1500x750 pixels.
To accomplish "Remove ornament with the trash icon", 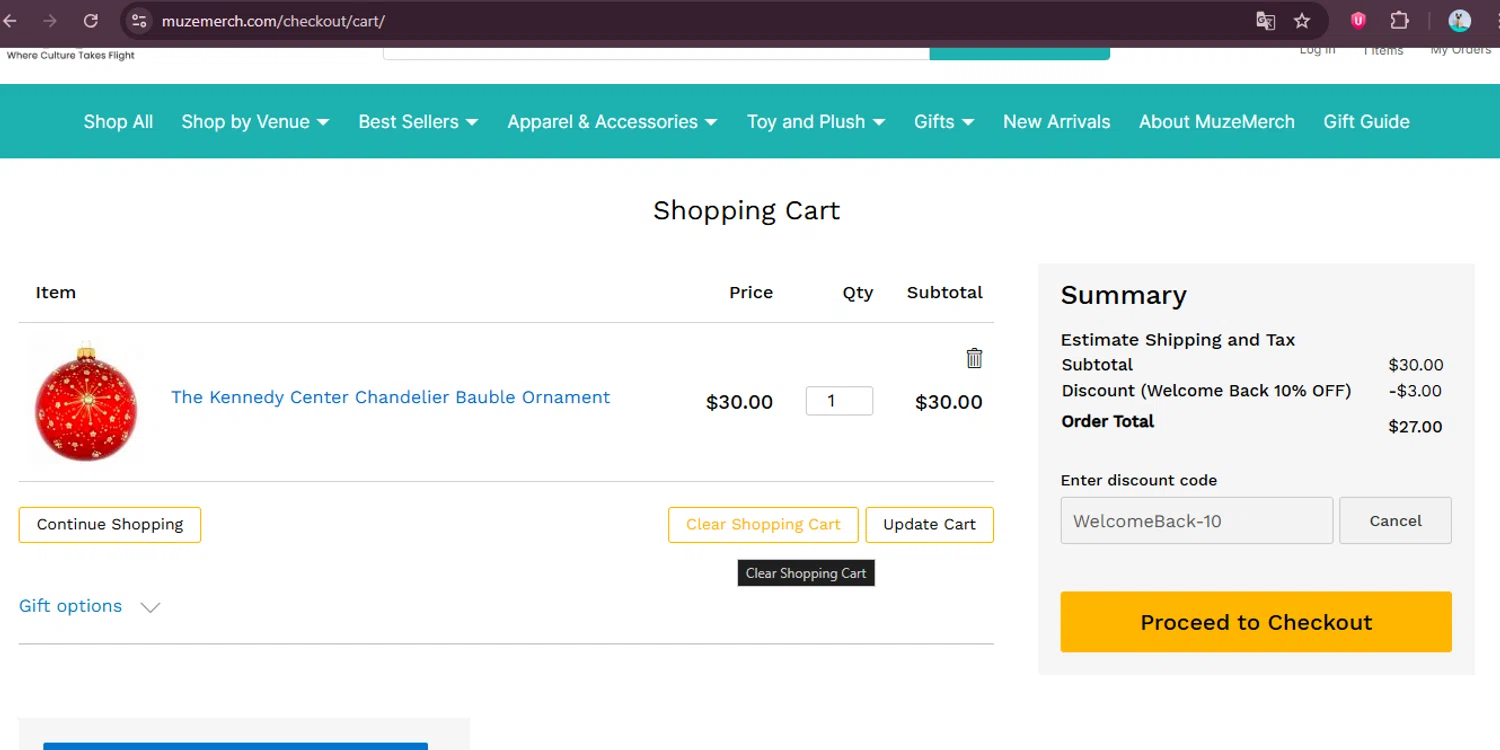I will point(974,358).
